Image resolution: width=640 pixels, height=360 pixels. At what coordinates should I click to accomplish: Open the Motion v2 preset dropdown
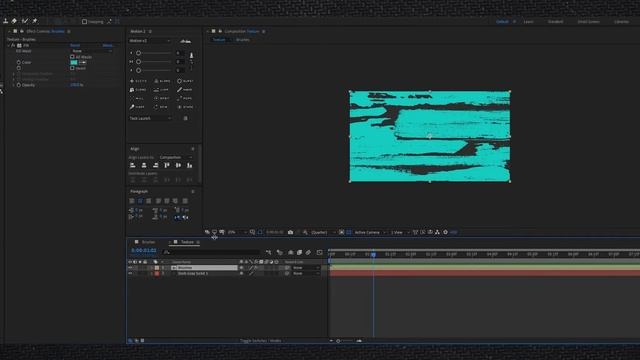pos(150,41)
